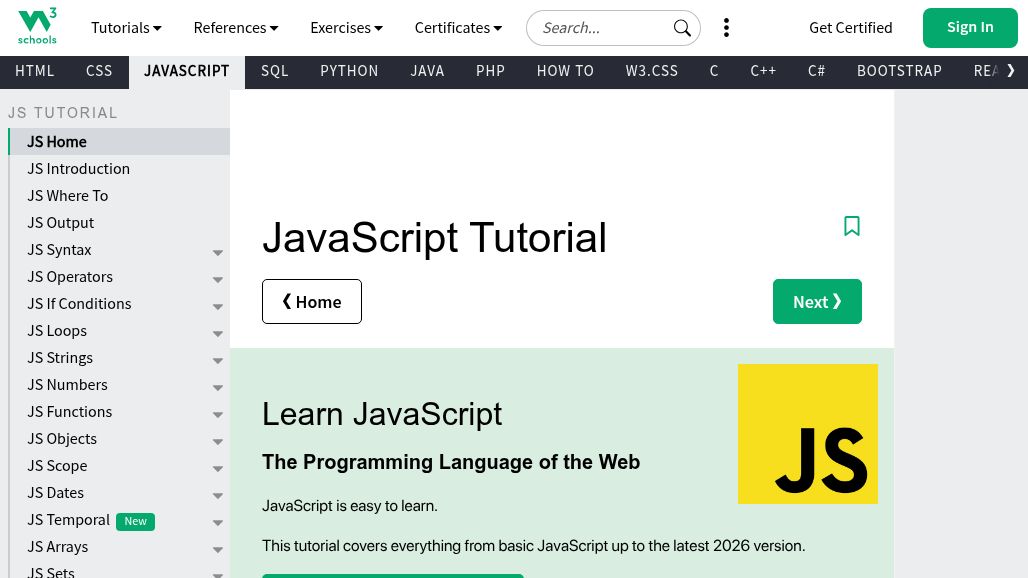Expand the JS Operators section arrow
This screenshot has width=1028, height=578.
[x=218, y=279]
